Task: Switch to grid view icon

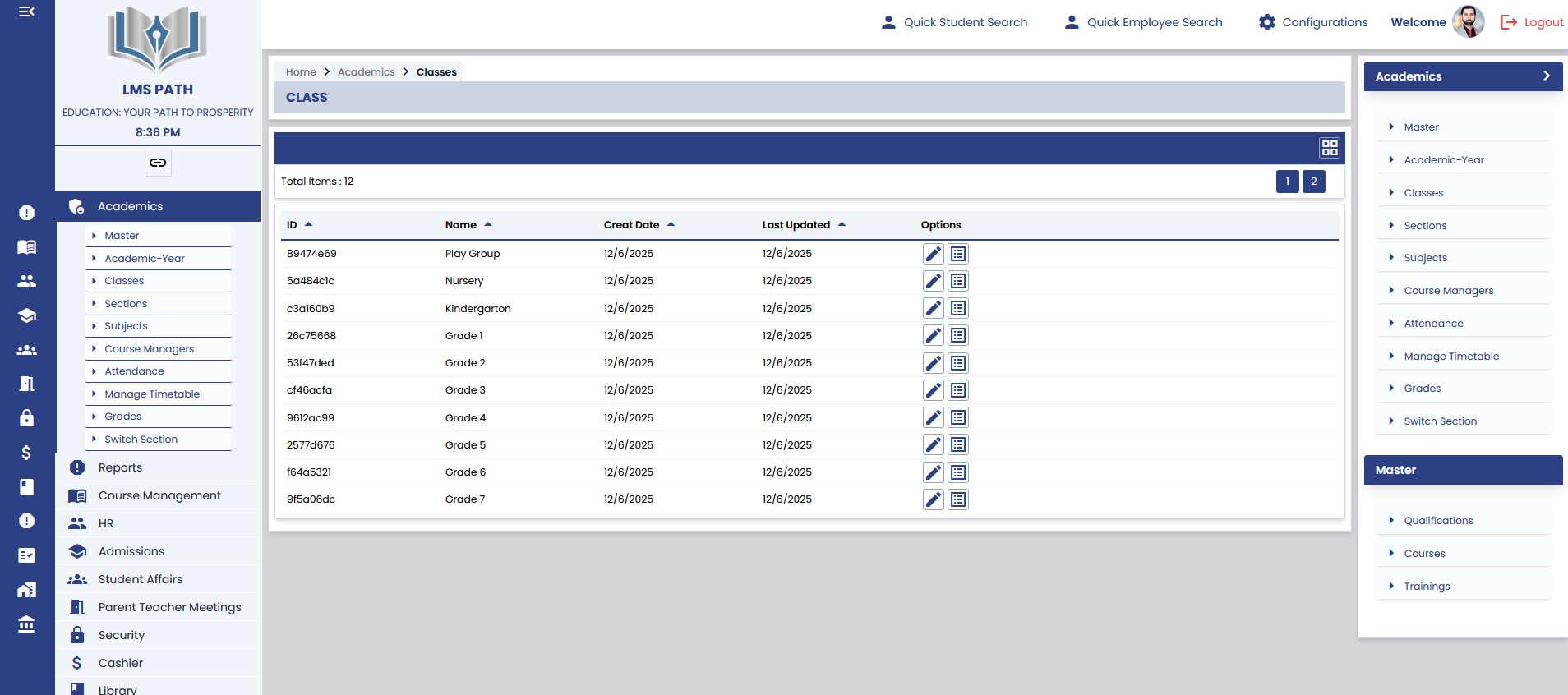Action: click(1330, 148)
